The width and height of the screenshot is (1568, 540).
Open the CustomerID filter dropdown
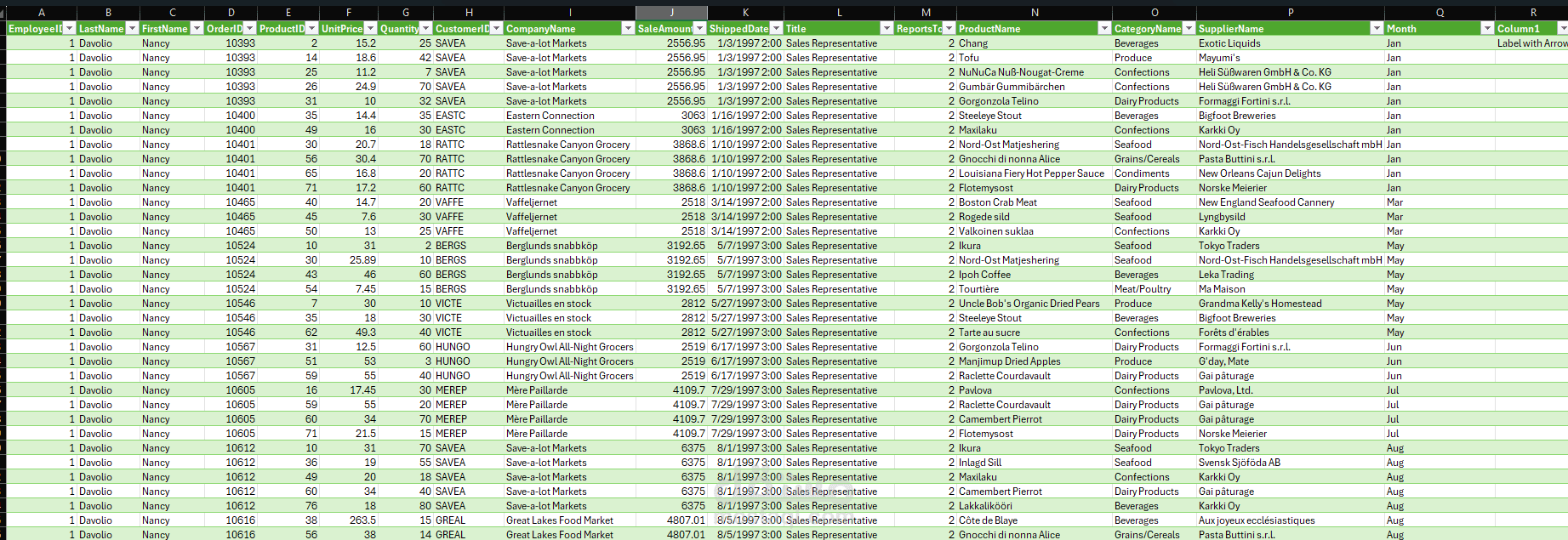496,28
